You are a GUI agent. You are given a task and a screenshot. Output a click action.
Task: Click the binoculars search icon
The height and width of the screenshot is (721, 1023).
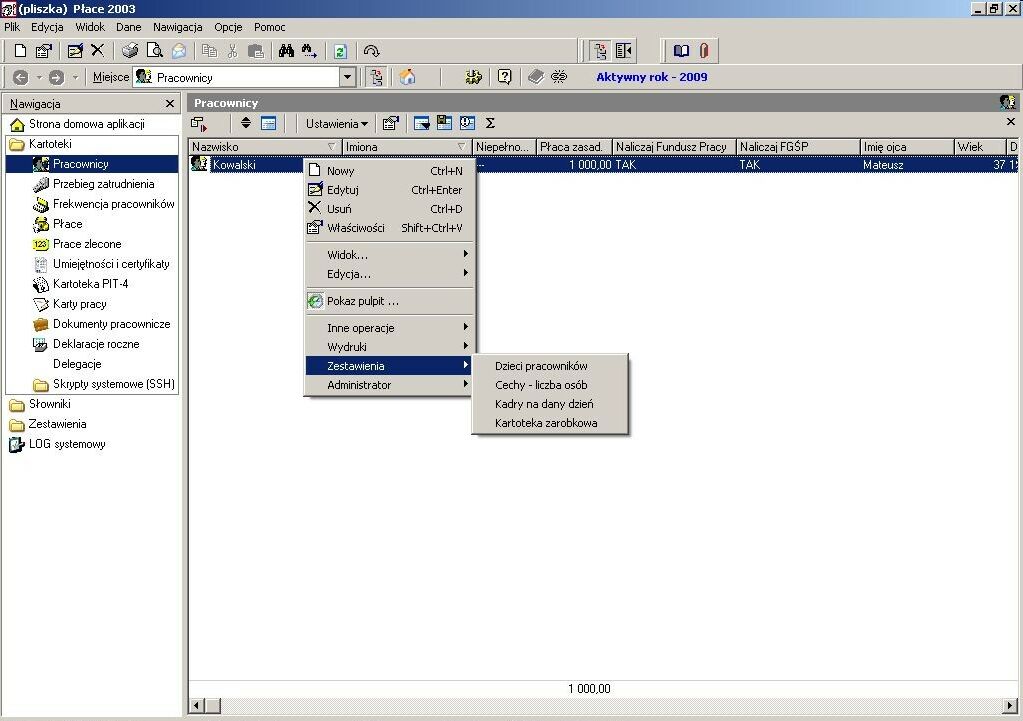[x=286, y=51]
